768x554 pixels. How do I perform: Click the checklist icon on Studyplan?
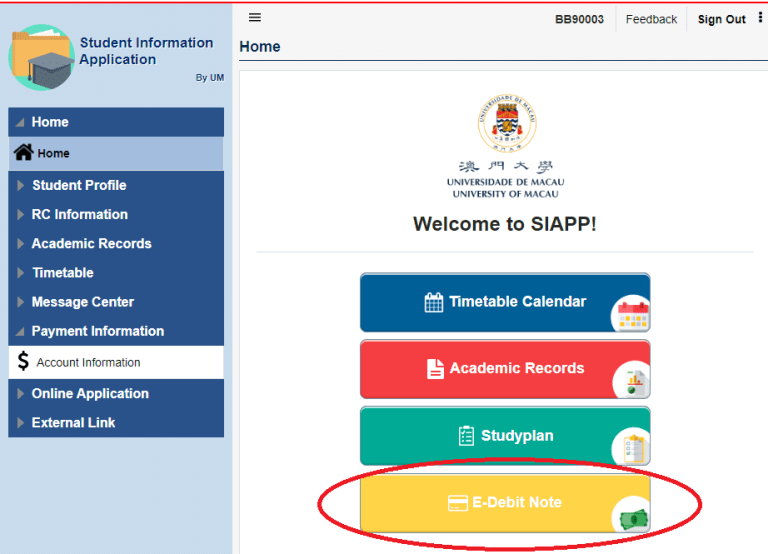click(466, 436)
